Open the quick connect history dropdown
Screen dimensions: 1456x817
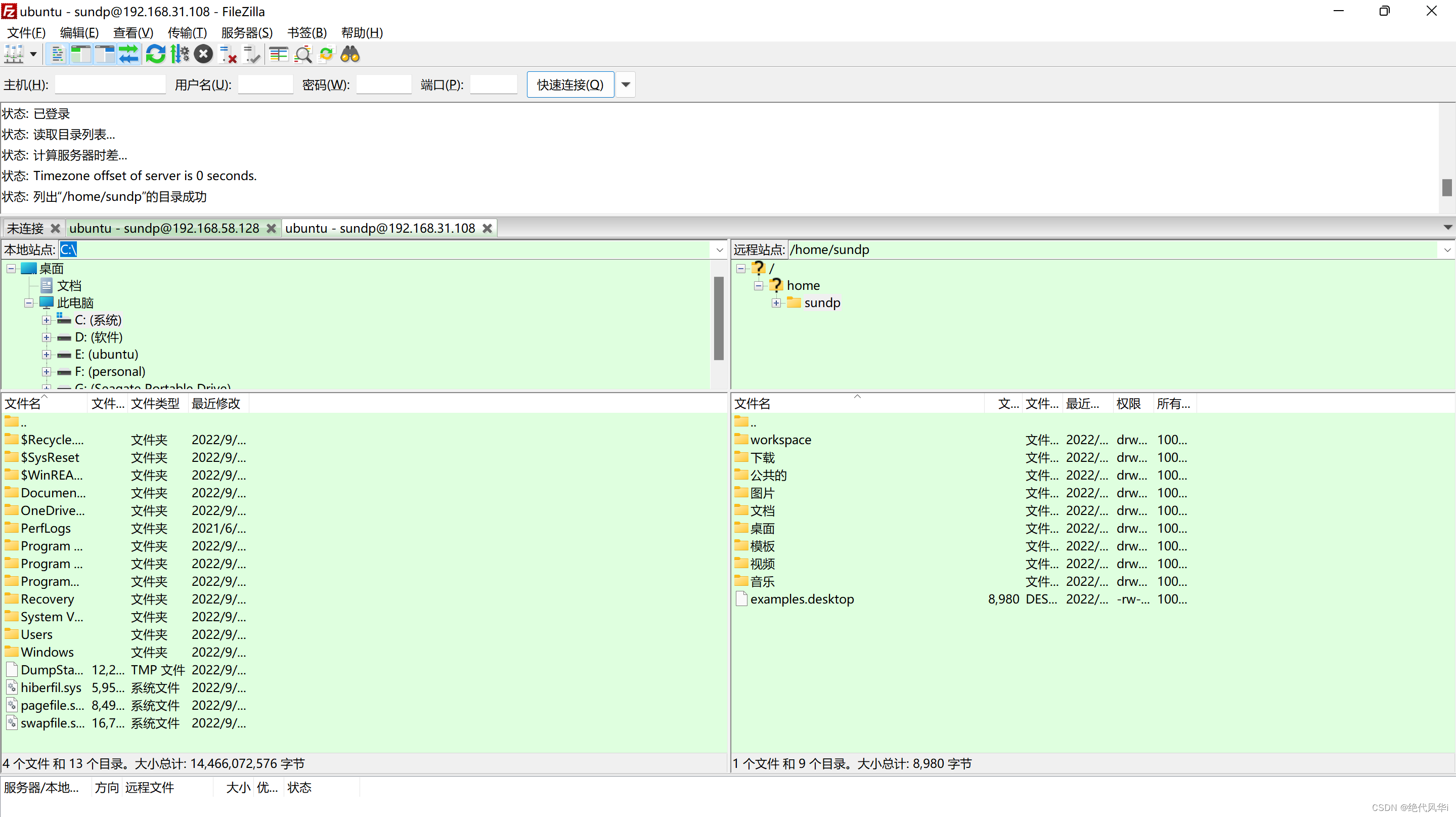tap(626, 85)
